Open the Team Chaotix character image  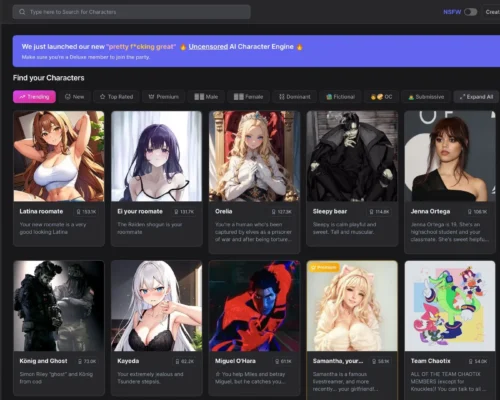450,306
